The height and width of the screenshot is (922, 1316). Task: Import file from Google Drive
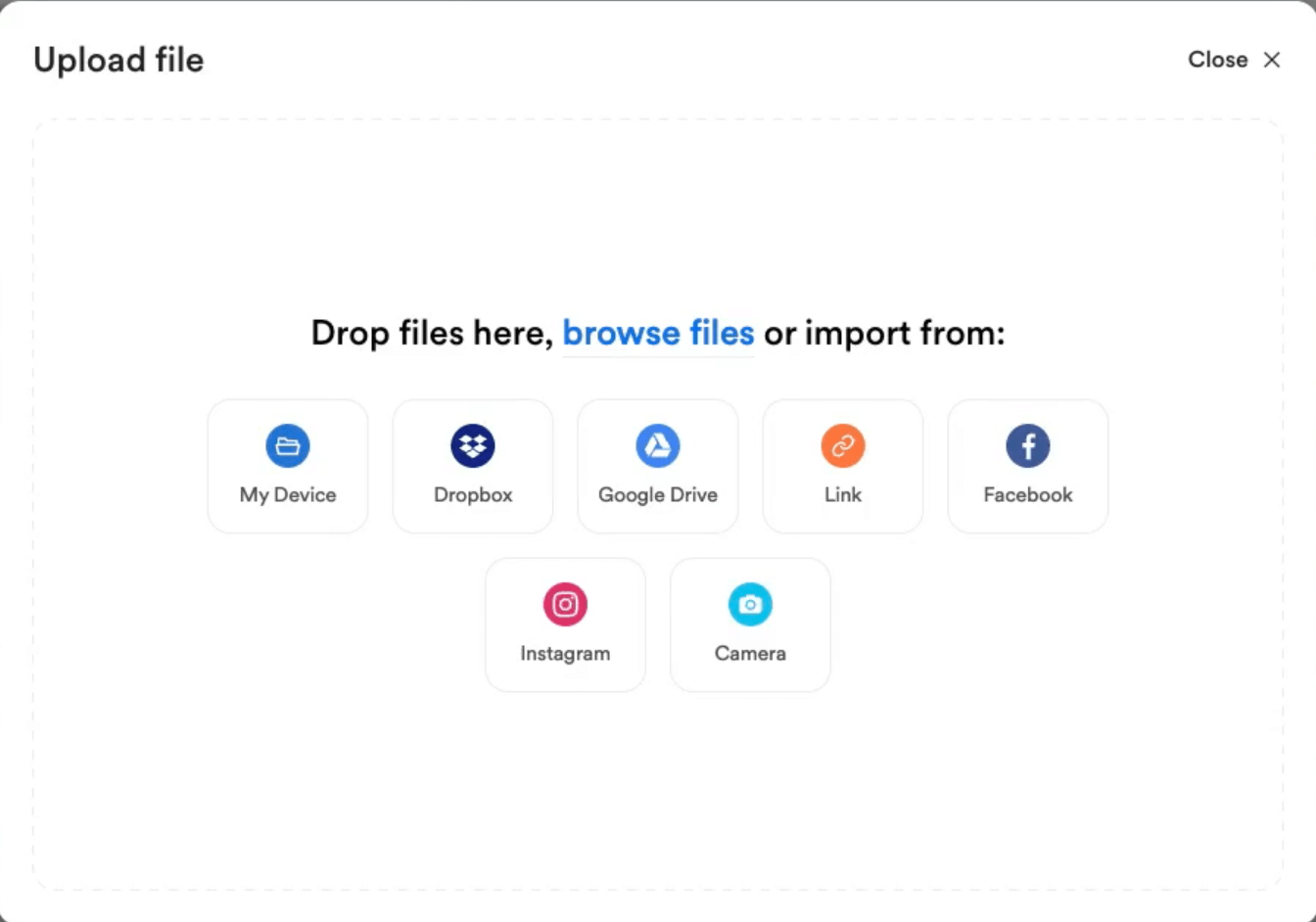coord(658,466)
